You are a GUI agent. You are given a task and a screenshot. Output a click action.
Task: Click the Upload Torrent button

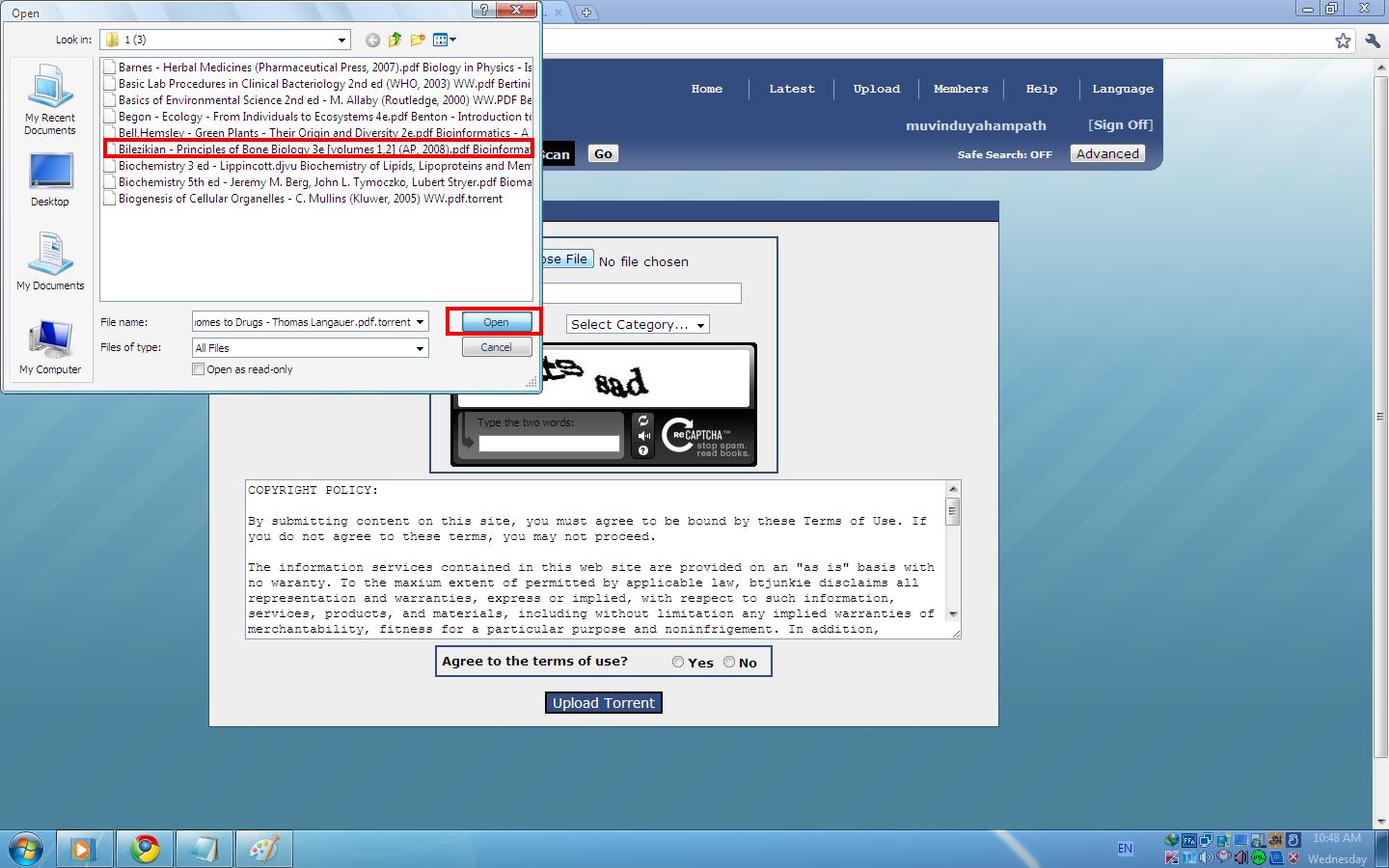coord(604,703)
